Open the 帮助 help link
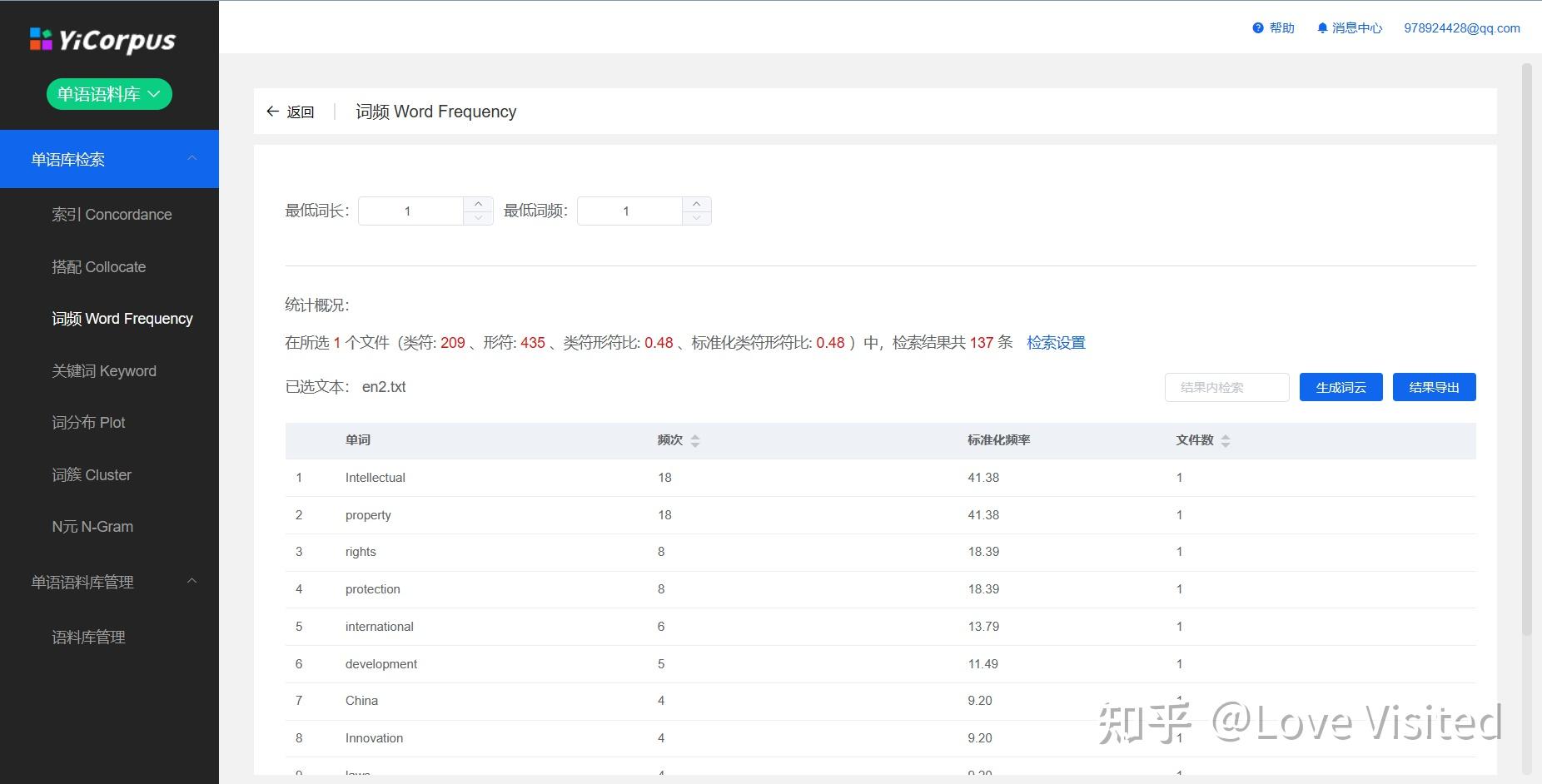This screenshot has width=1542, height=784. coord(1282,28)
